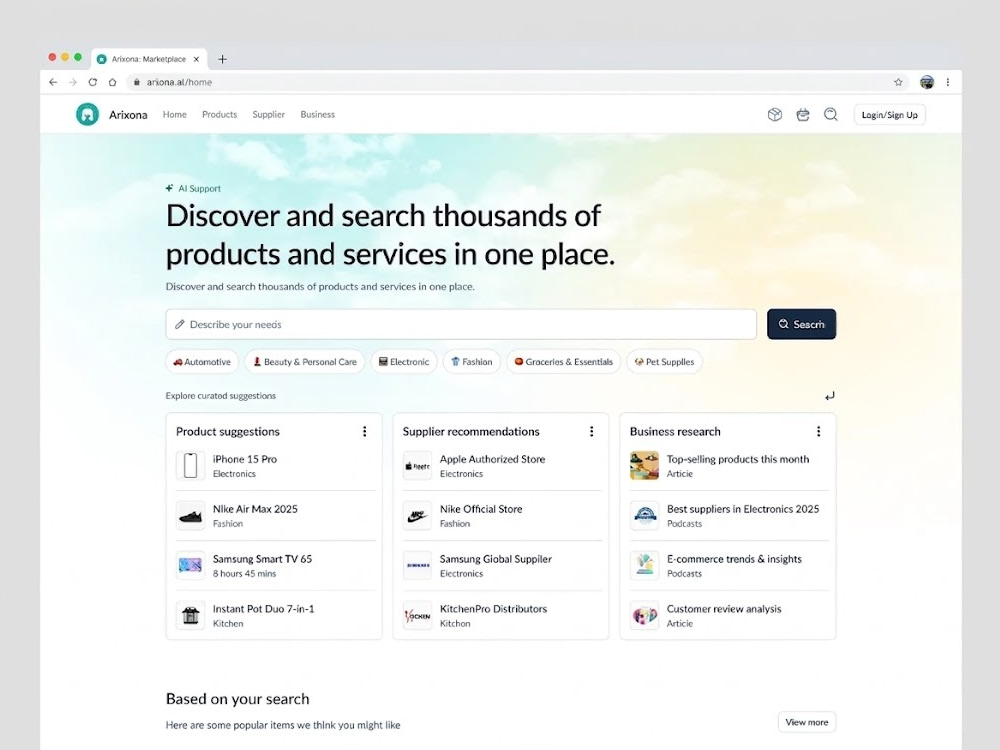Reload the page with the refresh icon
This screenshot has height=750, width=1000.
[92, 82]
